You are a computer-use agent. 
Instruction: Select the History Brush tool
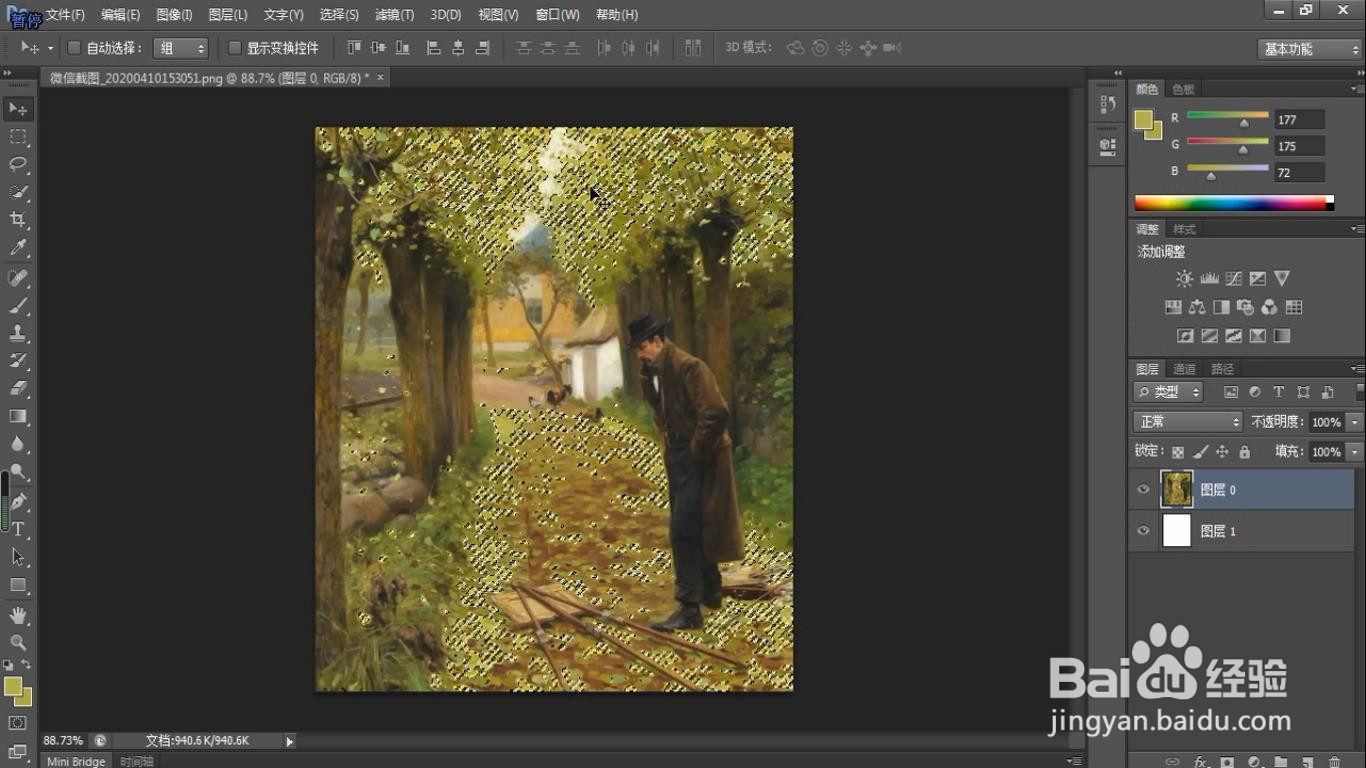coord(18,361)
